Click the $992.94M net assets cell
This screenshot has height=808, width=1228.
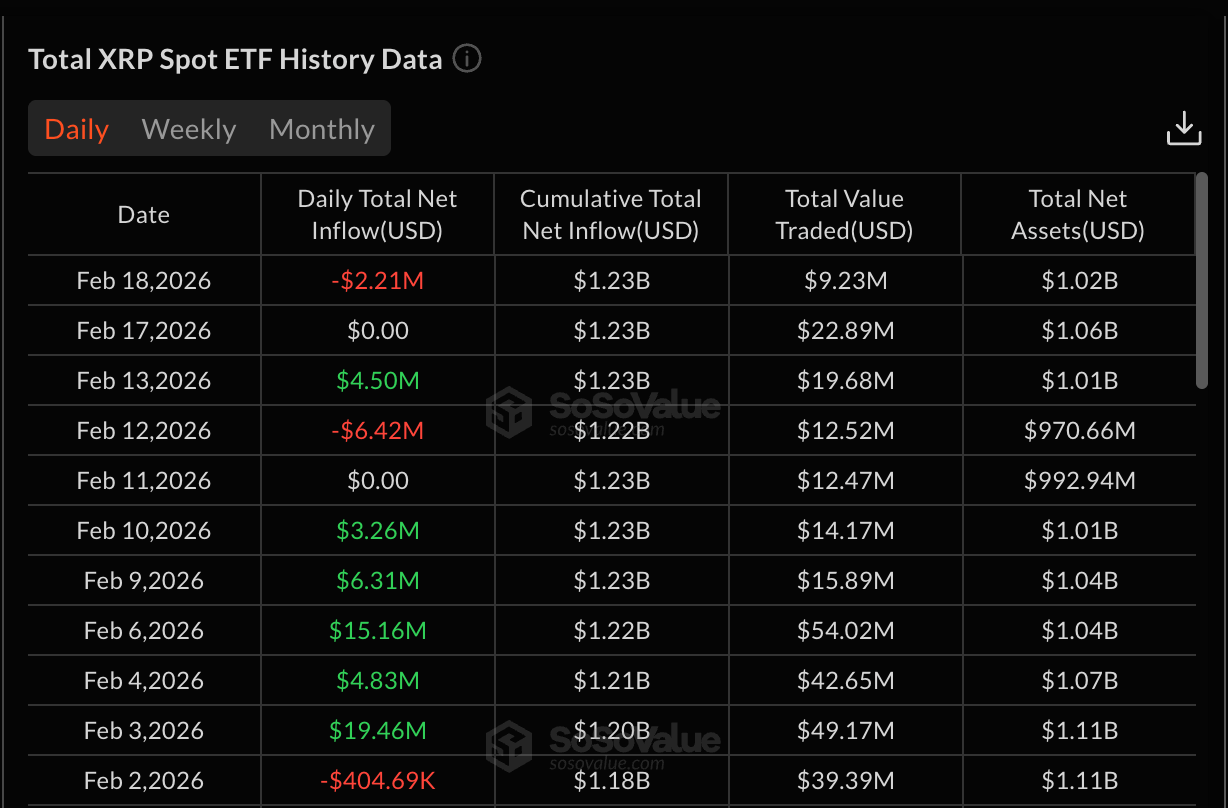coord(1079,481)
